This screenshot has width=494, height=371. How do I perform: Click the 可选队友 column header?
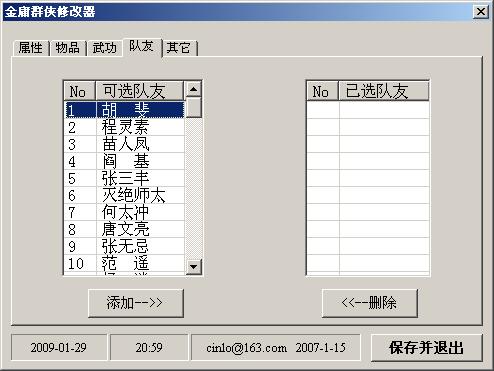point(140,91)
